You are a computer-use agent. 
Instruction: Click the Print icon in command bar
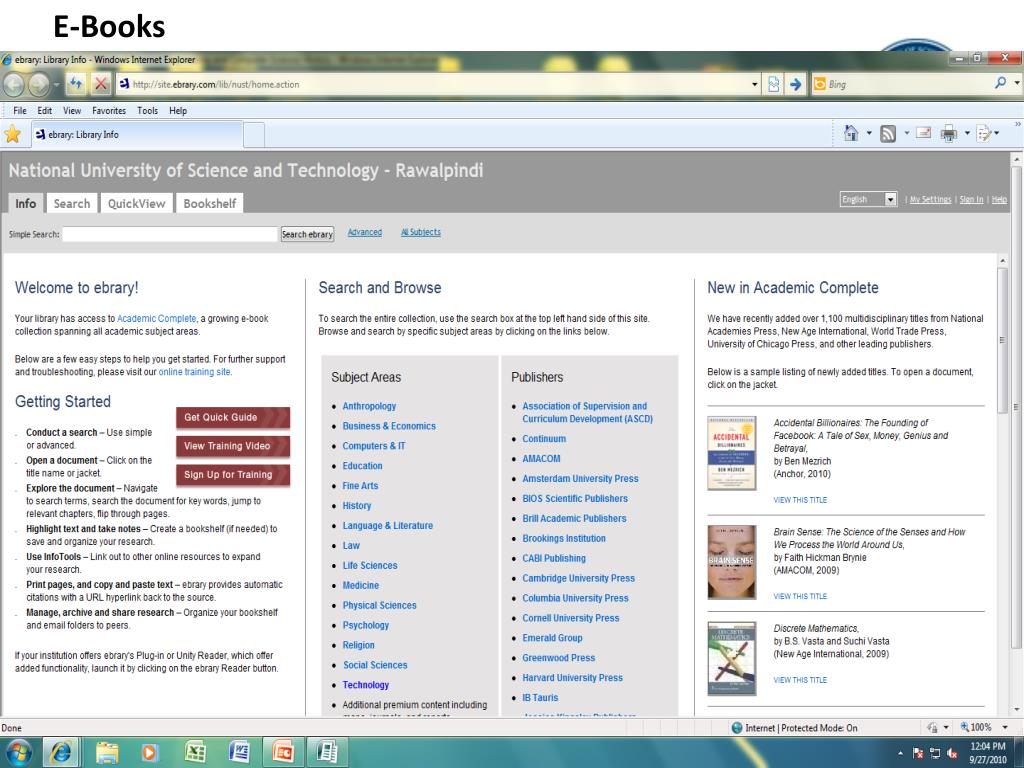[x=949, y=134]
